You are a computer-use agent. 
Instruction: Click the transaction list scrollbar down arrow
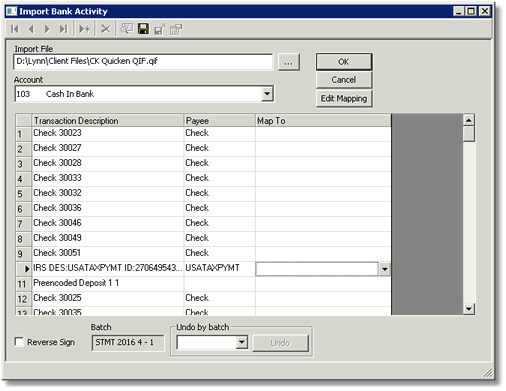click(469, 309)
